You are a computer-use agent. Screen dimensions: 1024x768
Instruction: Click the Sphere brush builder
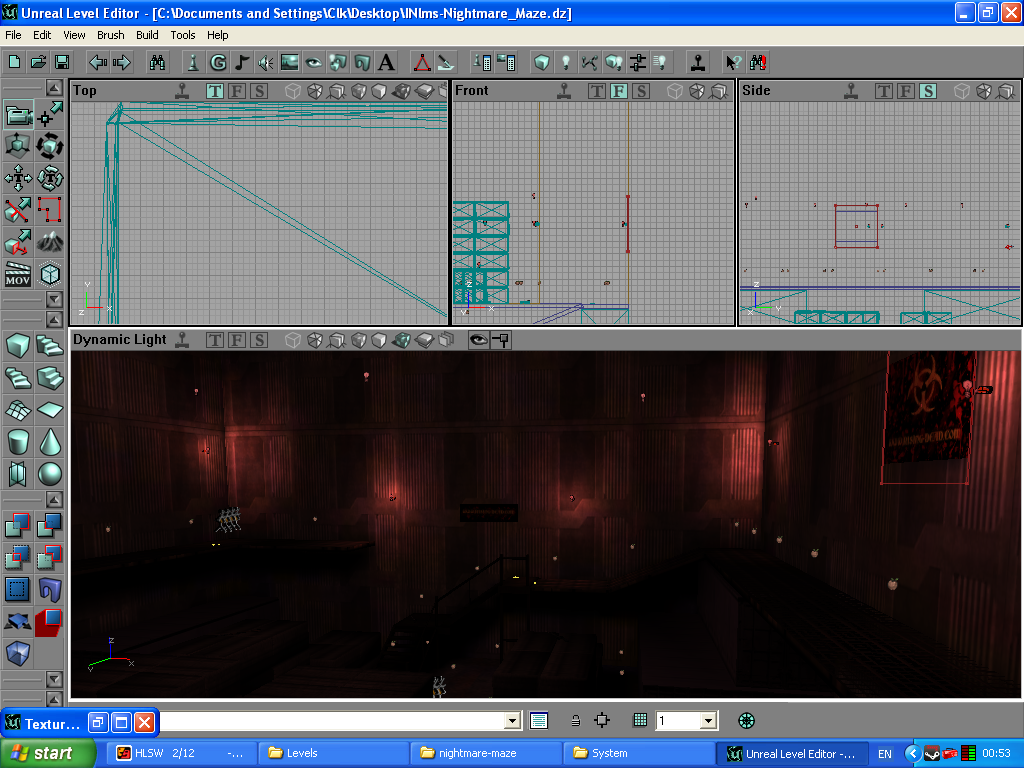click(x=50, y=473)
